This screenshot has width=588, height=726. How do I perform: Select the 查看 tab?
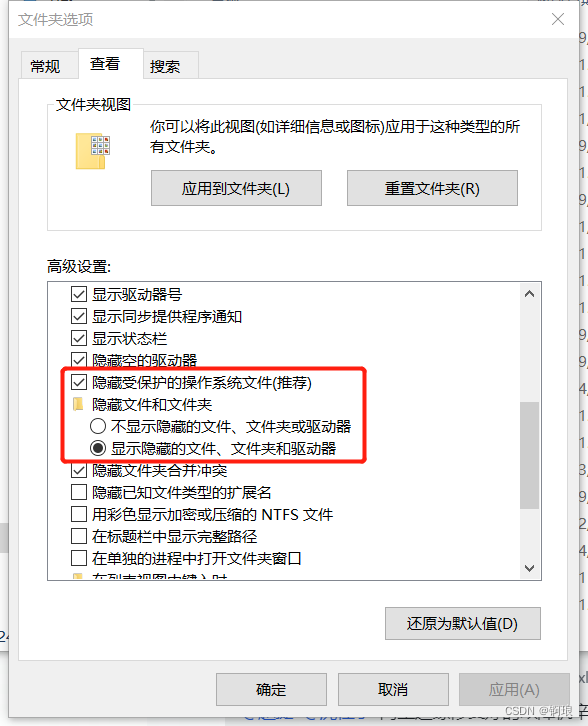105,64
